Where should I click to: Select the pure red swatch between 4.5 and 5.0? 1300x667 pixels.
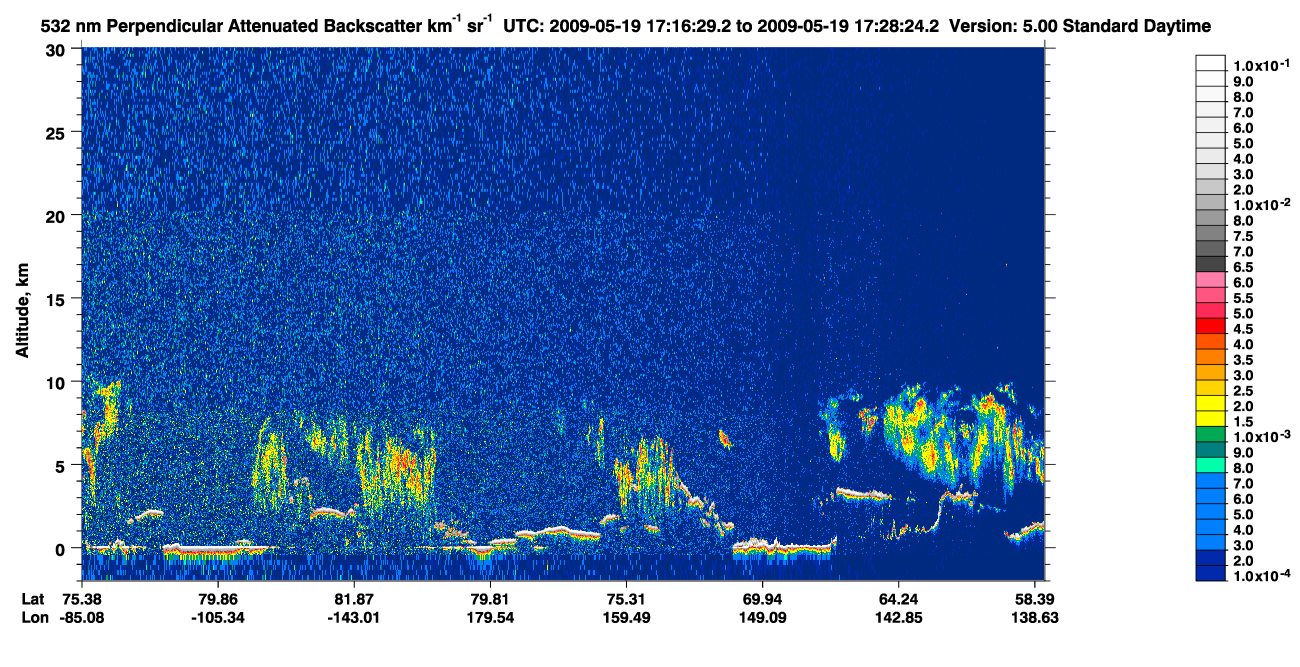tap(1210, 325)
